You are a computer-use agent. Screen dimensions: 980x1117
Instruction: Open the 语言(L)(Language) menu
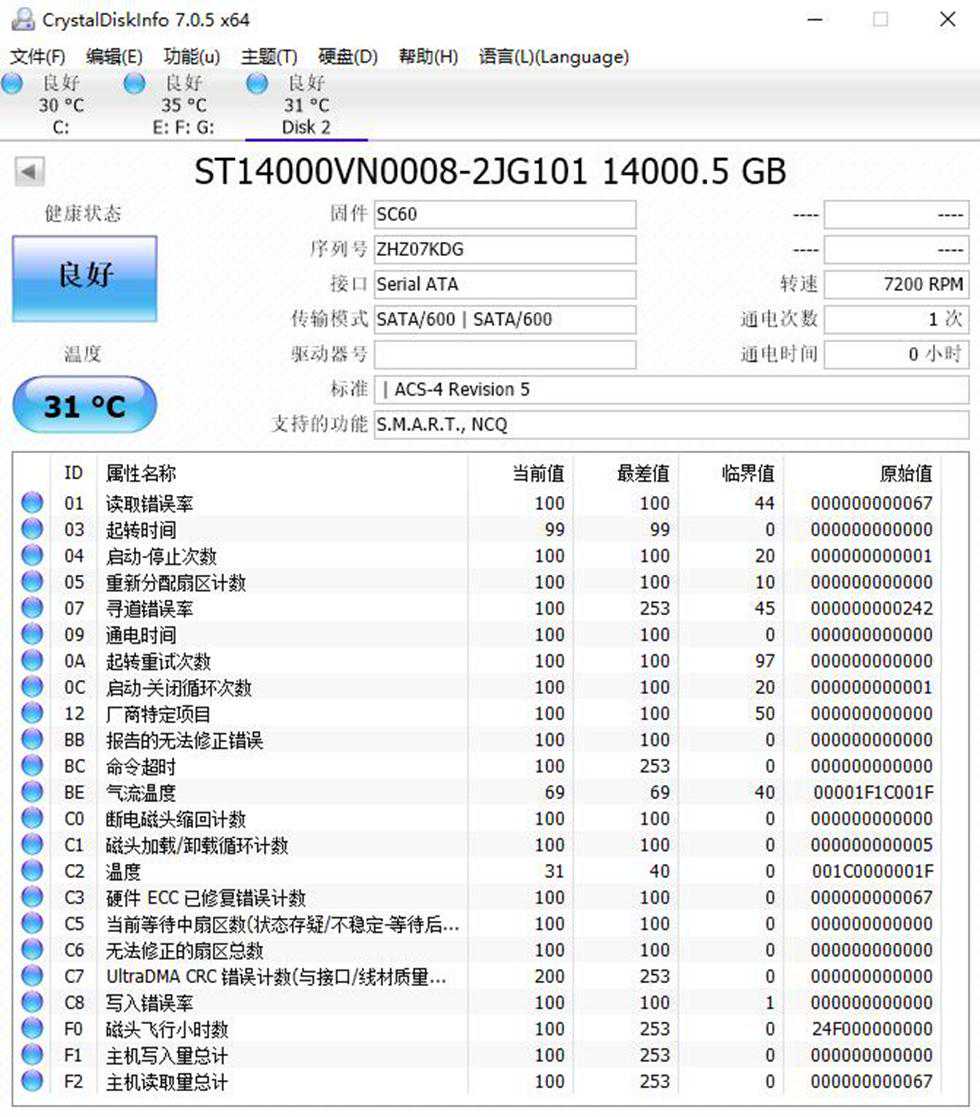coord(554,57)
